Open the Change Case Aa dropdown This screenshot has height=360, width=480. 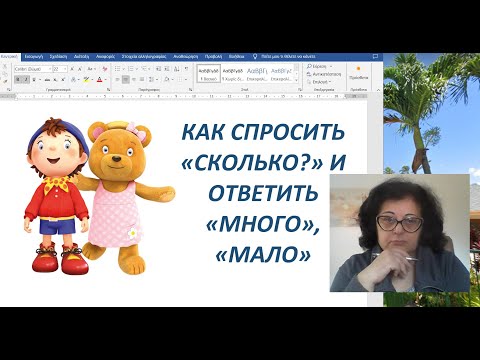92,69
